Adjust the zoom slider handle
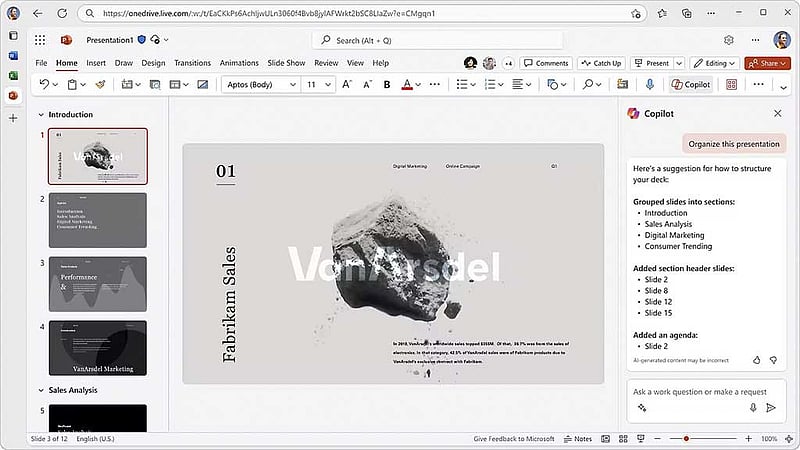Image resolution: width=800 pixels, height=450 pixels. pyautogui.click(x=686, y=439)
